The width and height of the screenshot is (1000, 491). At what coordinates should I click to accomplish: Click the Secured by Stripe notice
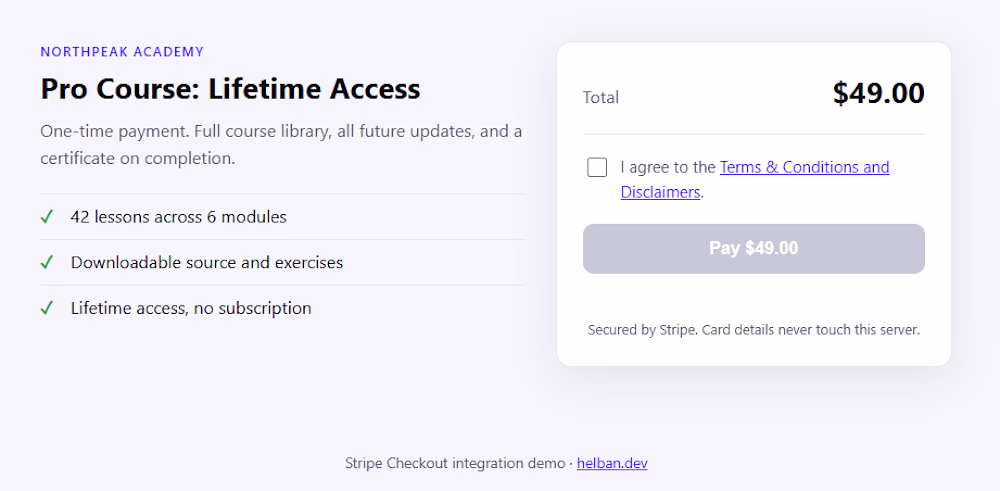click(754, 330)
